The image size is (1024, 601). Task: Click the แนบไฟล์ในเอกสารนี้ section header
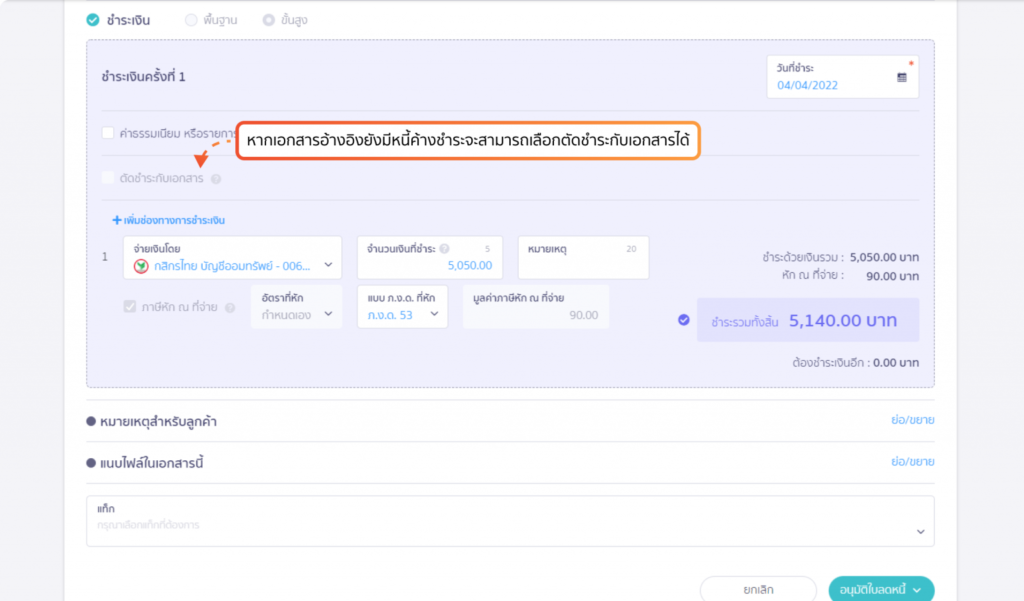pyautogui.click(x=145, y=463)
